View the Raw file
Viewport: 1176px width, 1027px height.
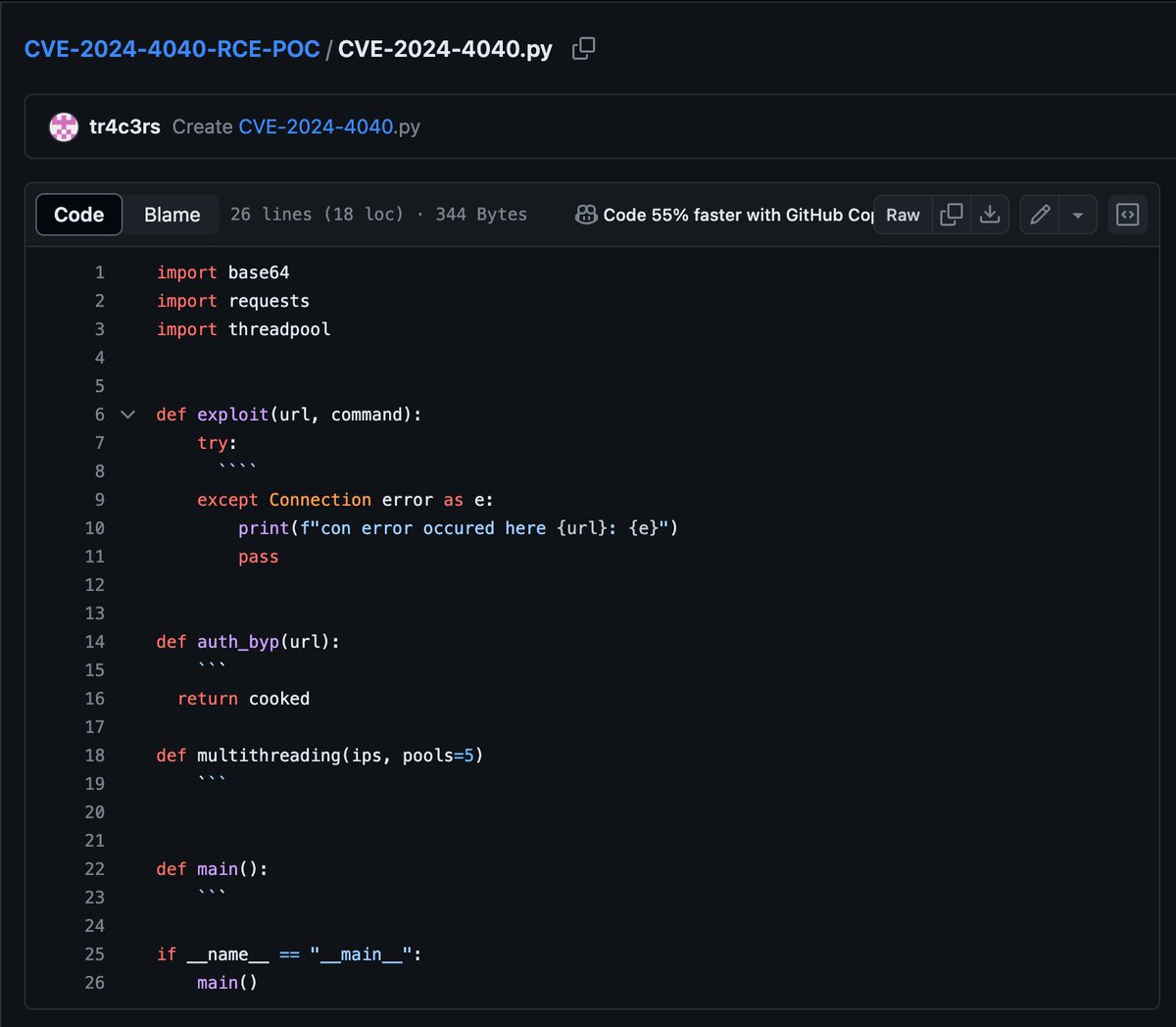click(x=903, y=215)
